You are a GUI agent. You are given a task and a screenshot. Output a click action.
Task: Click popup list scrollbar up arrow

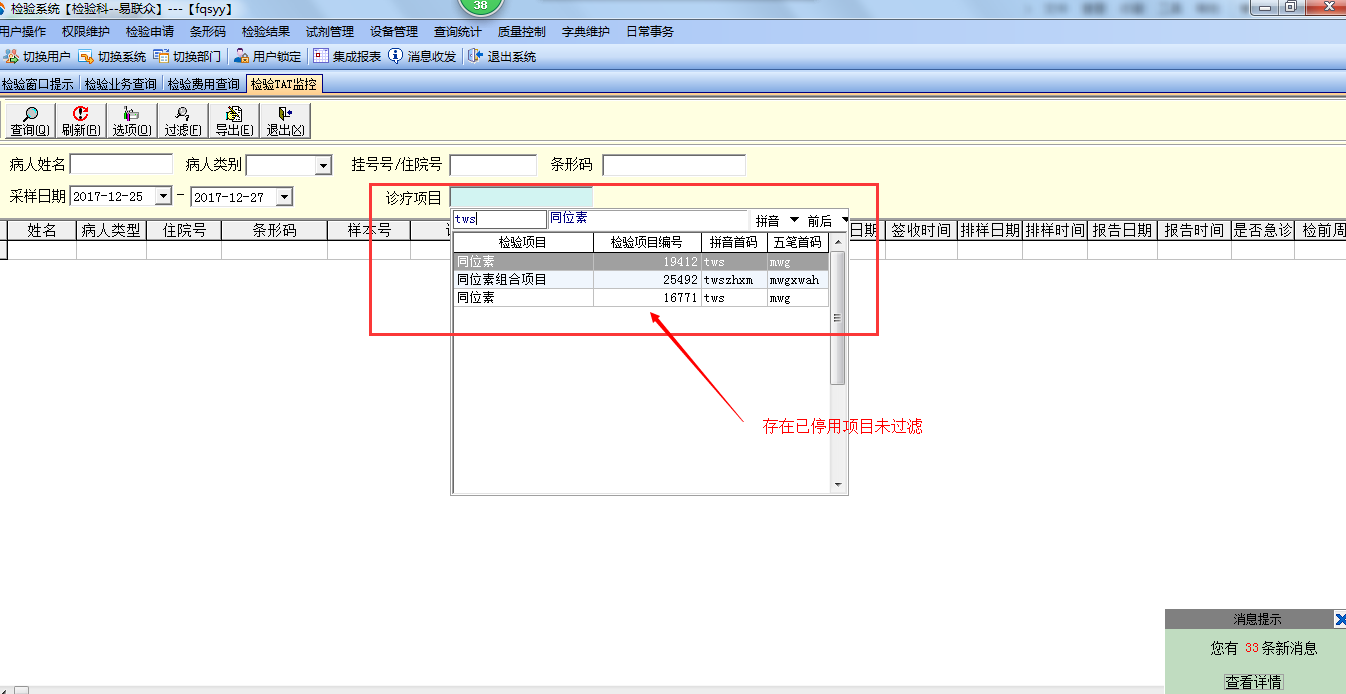pyautogui.click(x=838, y=241)
